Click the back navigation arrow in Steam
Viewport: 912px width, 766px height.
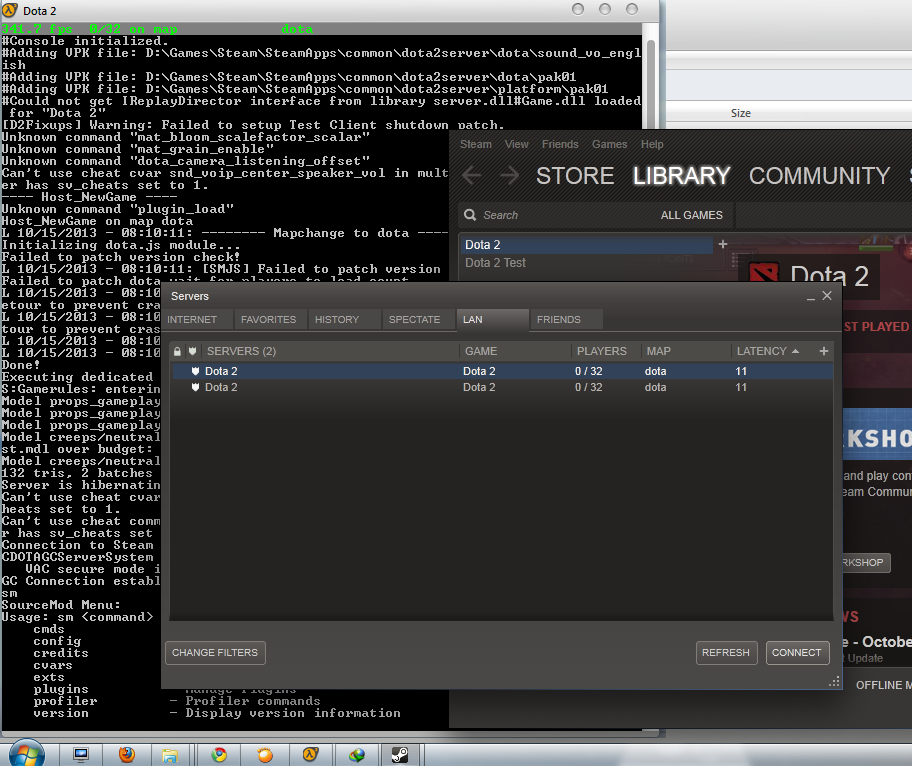pyautogui.click(x=471, y=175)
